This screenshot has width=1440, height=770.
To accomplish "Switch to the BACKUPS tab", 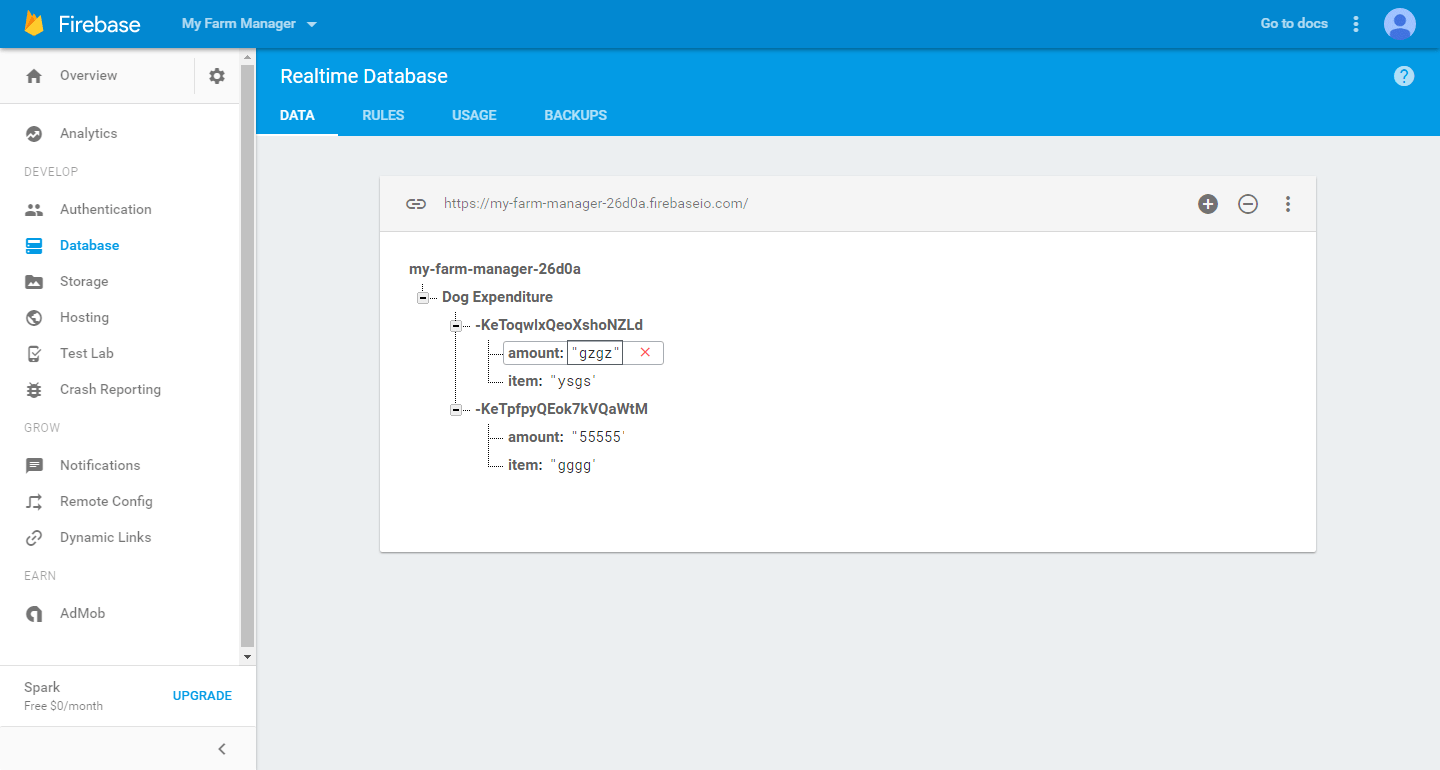I will pos(575,116).
